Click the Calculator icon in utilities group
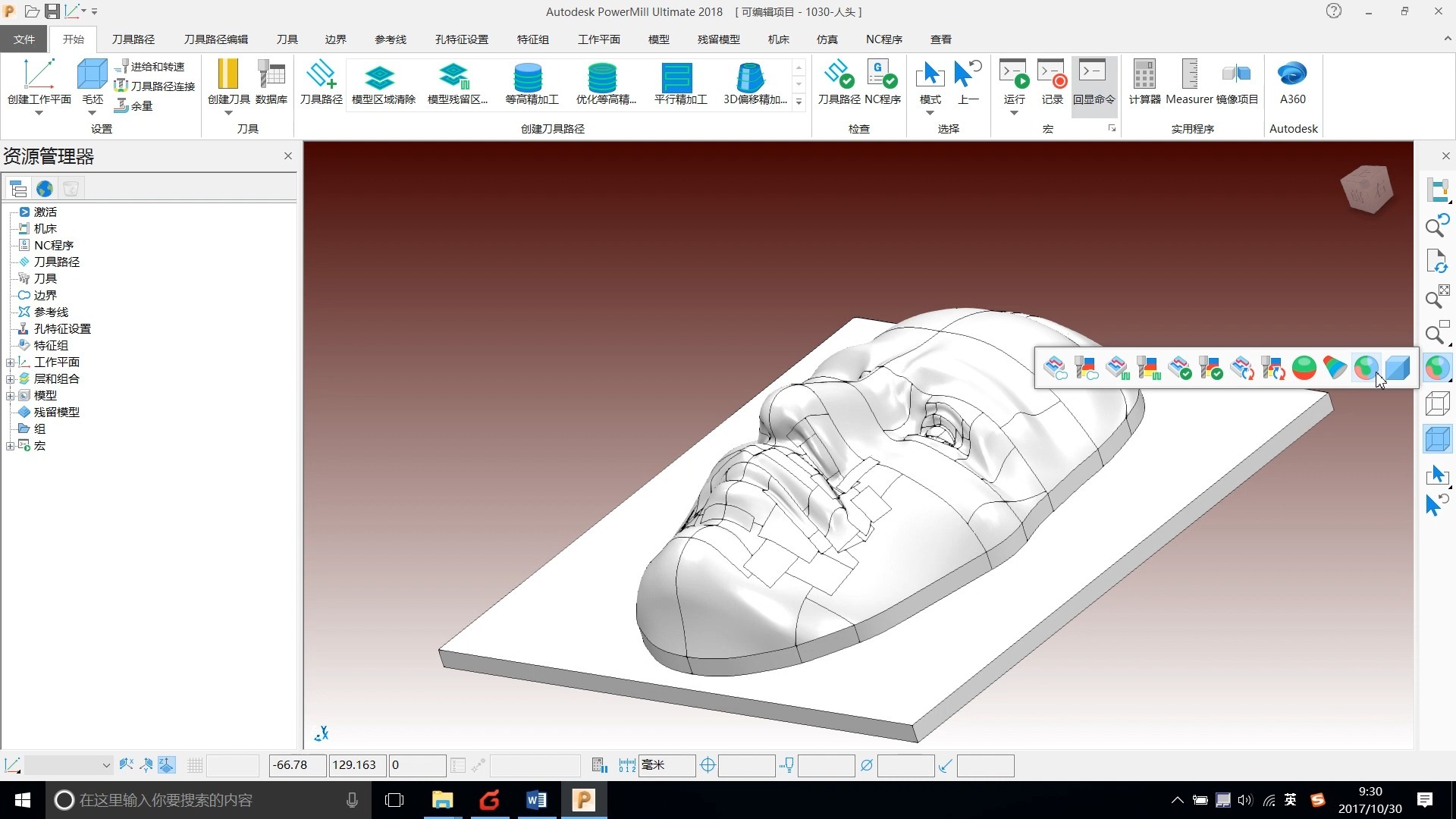 [1144, 83]
